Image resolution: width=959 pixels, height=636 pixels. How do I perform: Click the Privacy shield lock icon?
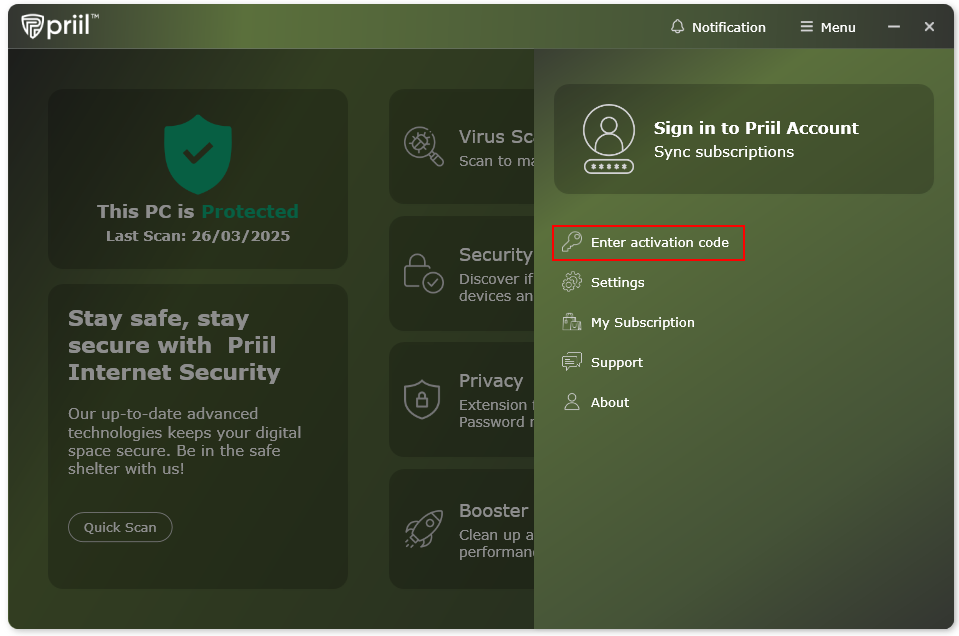[x=421, y=399]
